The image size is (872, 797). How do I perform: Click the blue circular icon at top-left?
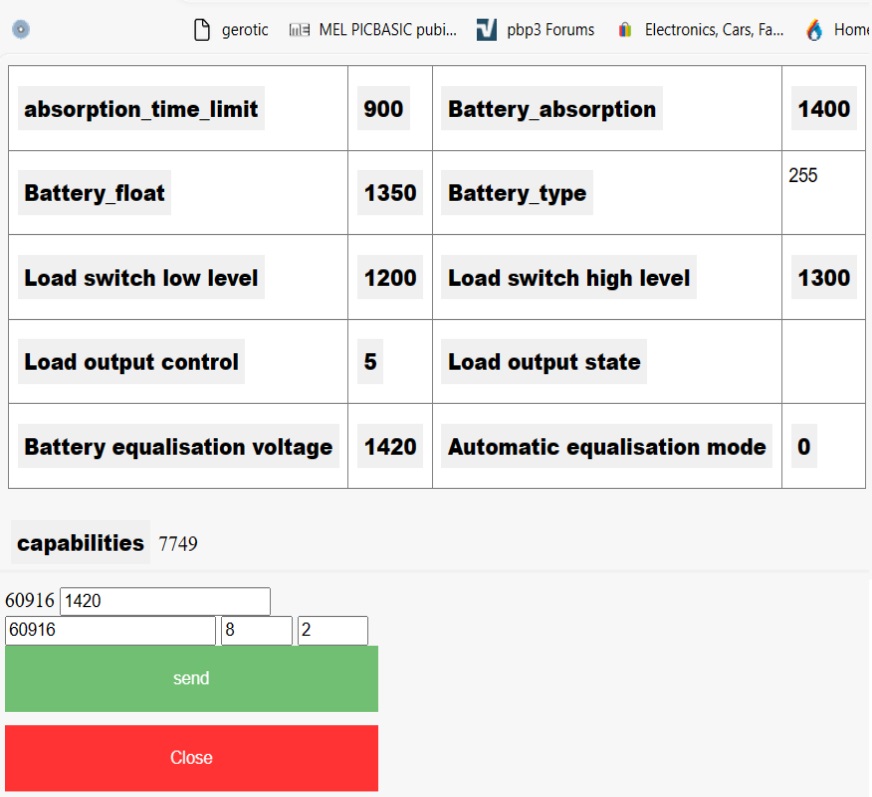20,29
